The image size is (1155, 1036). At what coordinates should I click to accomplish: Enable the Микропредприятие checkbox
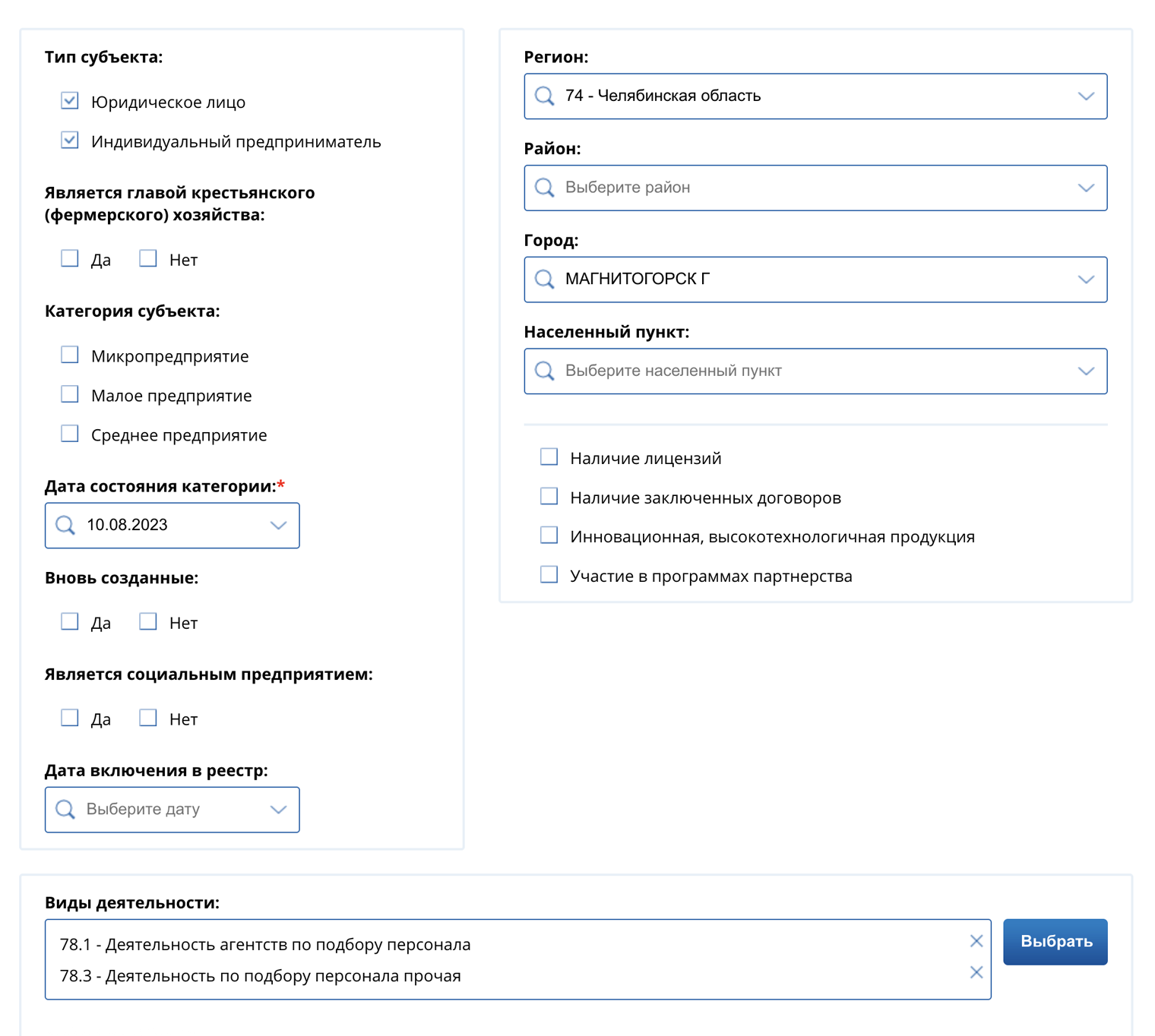pos(70,355)
